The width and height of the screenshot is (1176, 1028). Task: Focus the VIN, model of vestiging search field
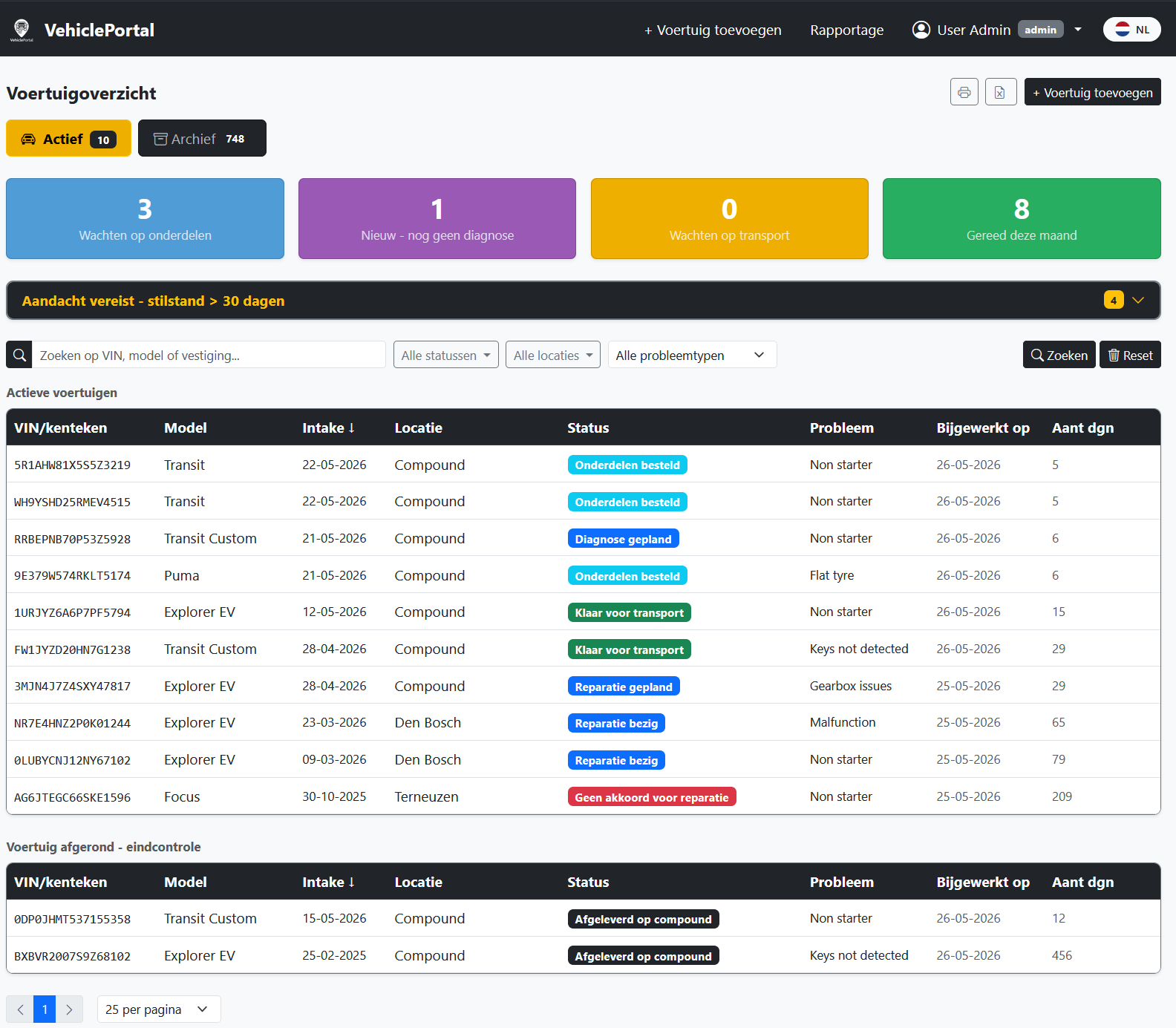coord(209,355)
